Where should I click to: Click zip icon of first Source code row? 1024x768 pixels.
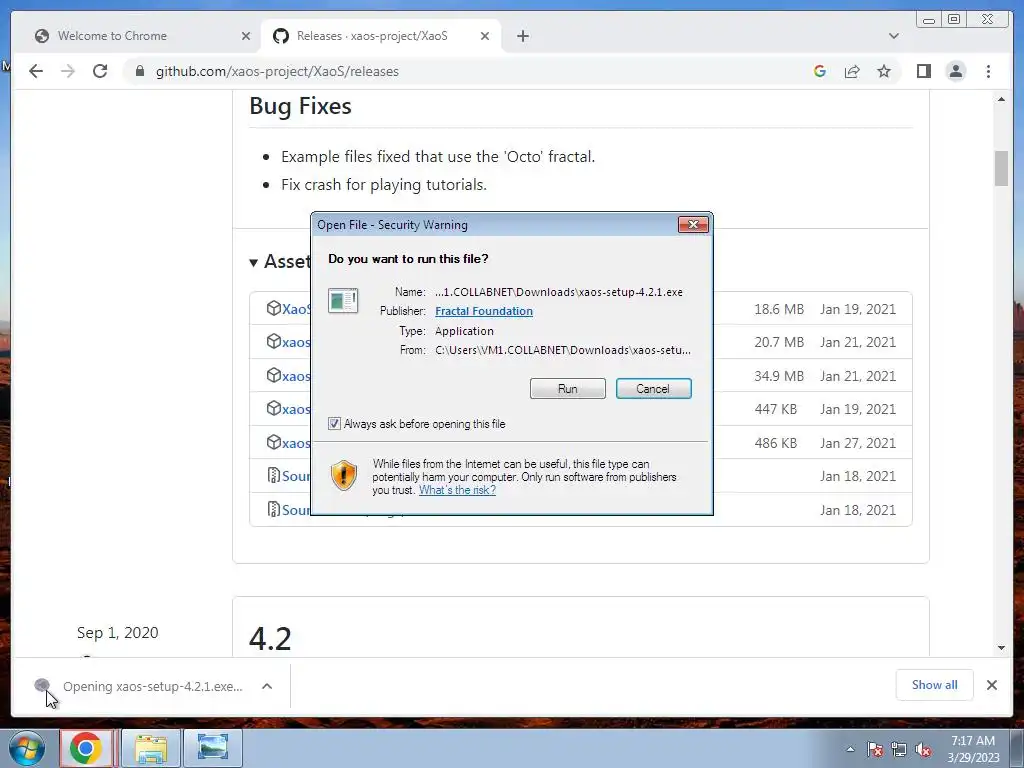(274, 475)
